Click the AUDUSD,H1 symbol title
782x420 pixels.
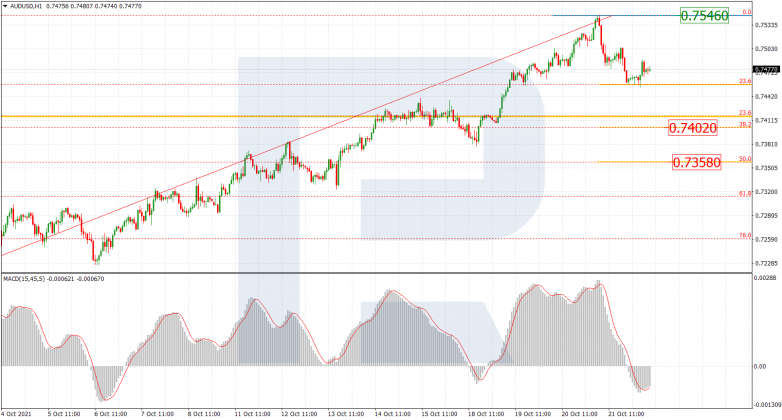25,6
